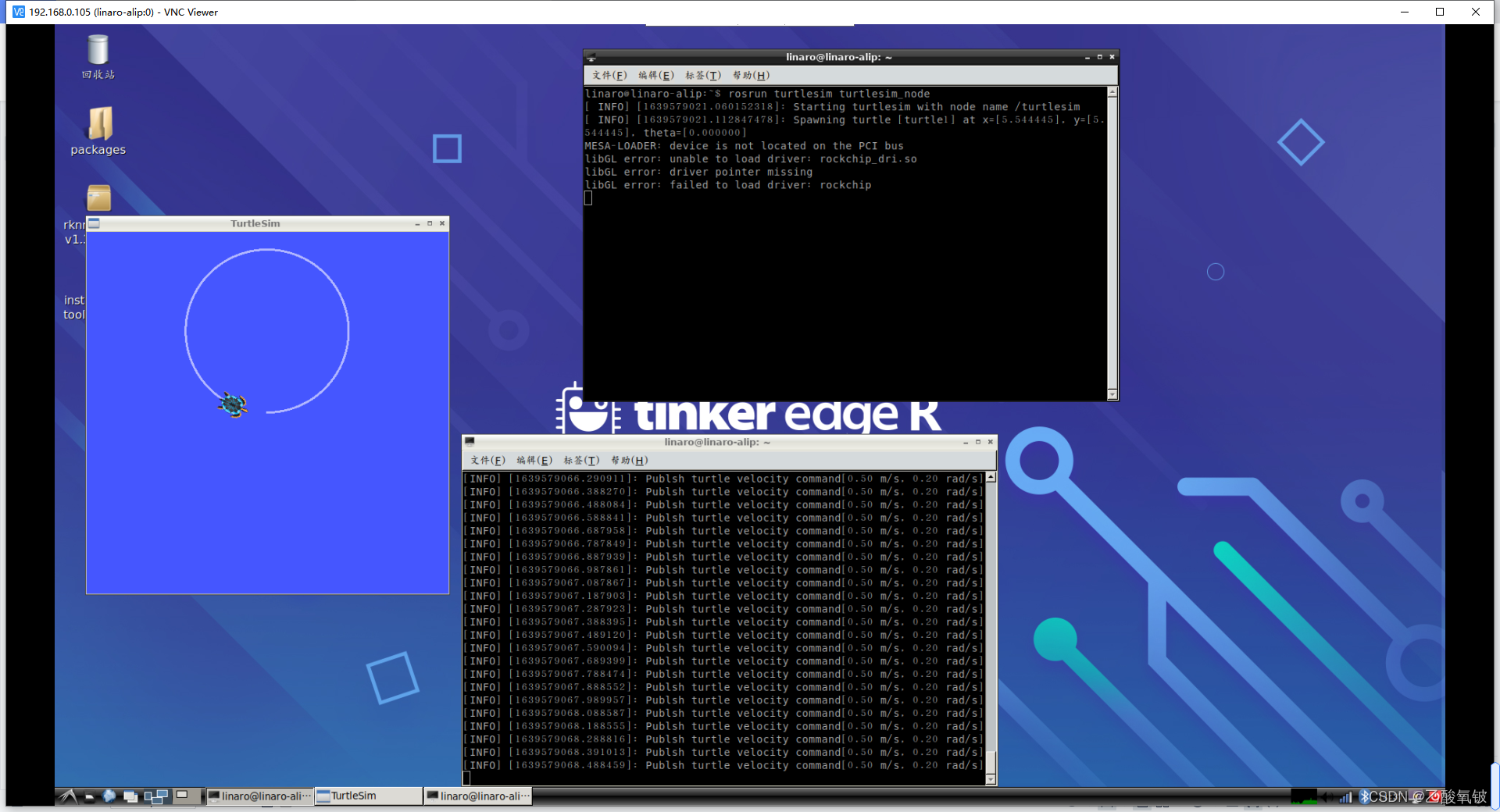Open 帮助(H) menu in the lower terminal
Image resolution: width=1500 pixels, height=812 pixels.
click(629, 461)
